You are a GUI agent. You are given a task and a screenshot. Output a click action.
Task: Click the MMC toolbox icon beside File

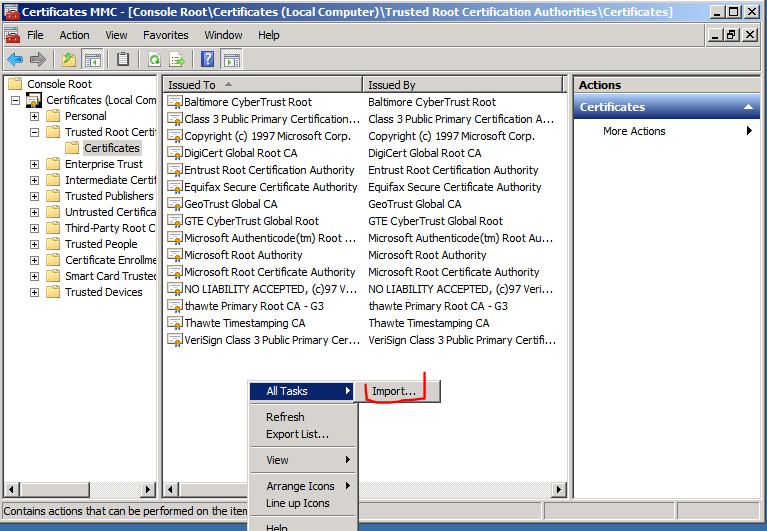click(x=12, y=35)
